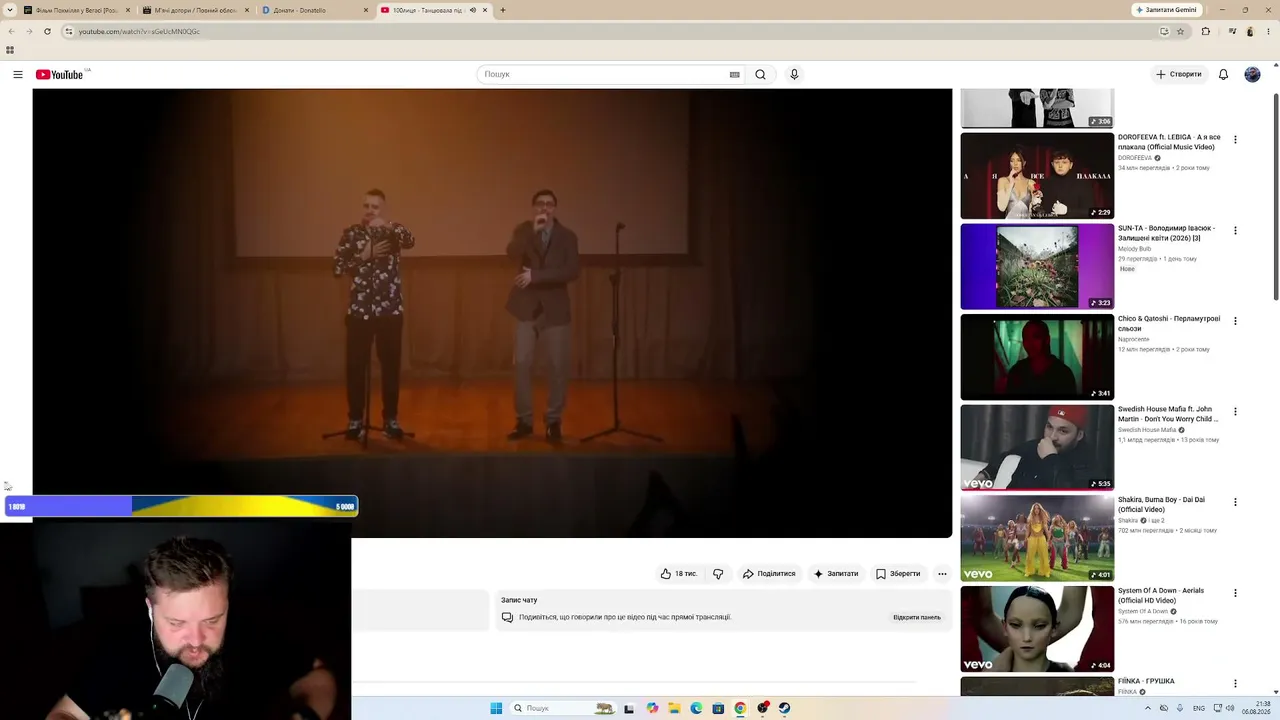Open the Windows Start menu
This screenshot has height=720, width=1280.
(496, 708)
